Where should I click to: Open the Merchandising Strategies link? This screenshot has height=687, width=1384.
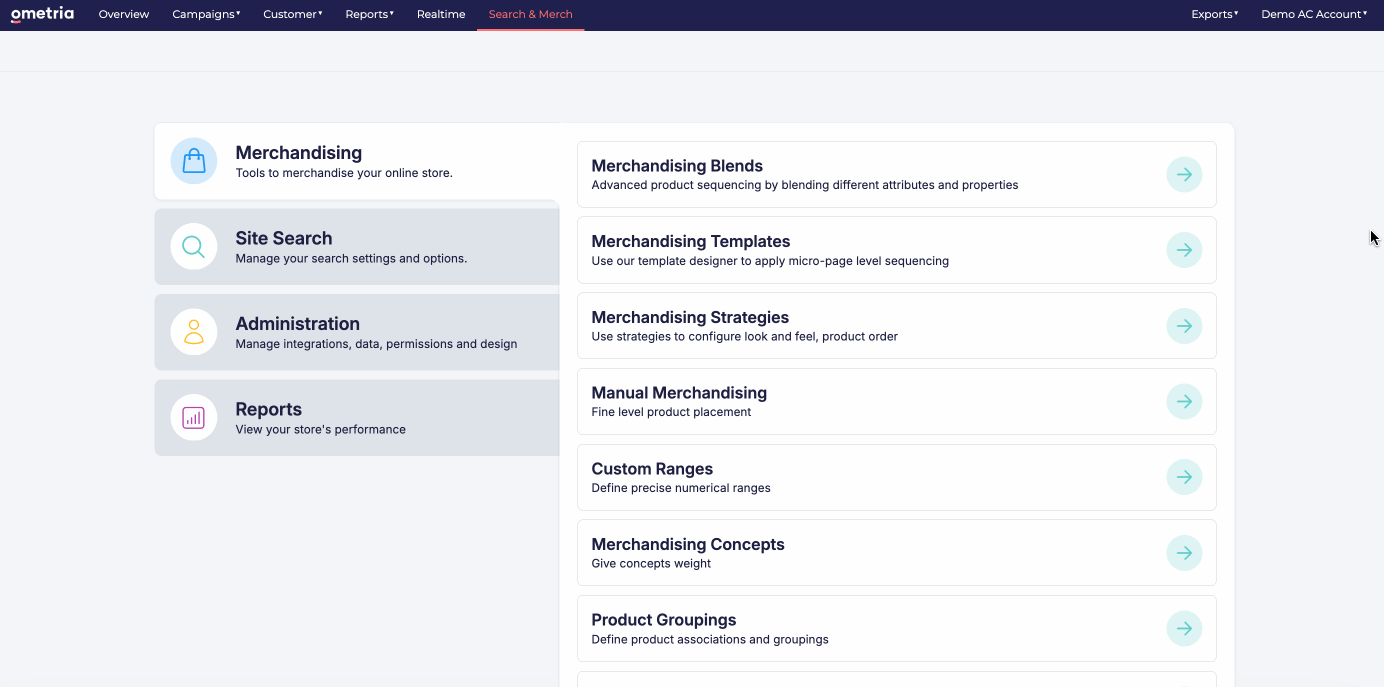pyautogui.click(x=897, y=326)
